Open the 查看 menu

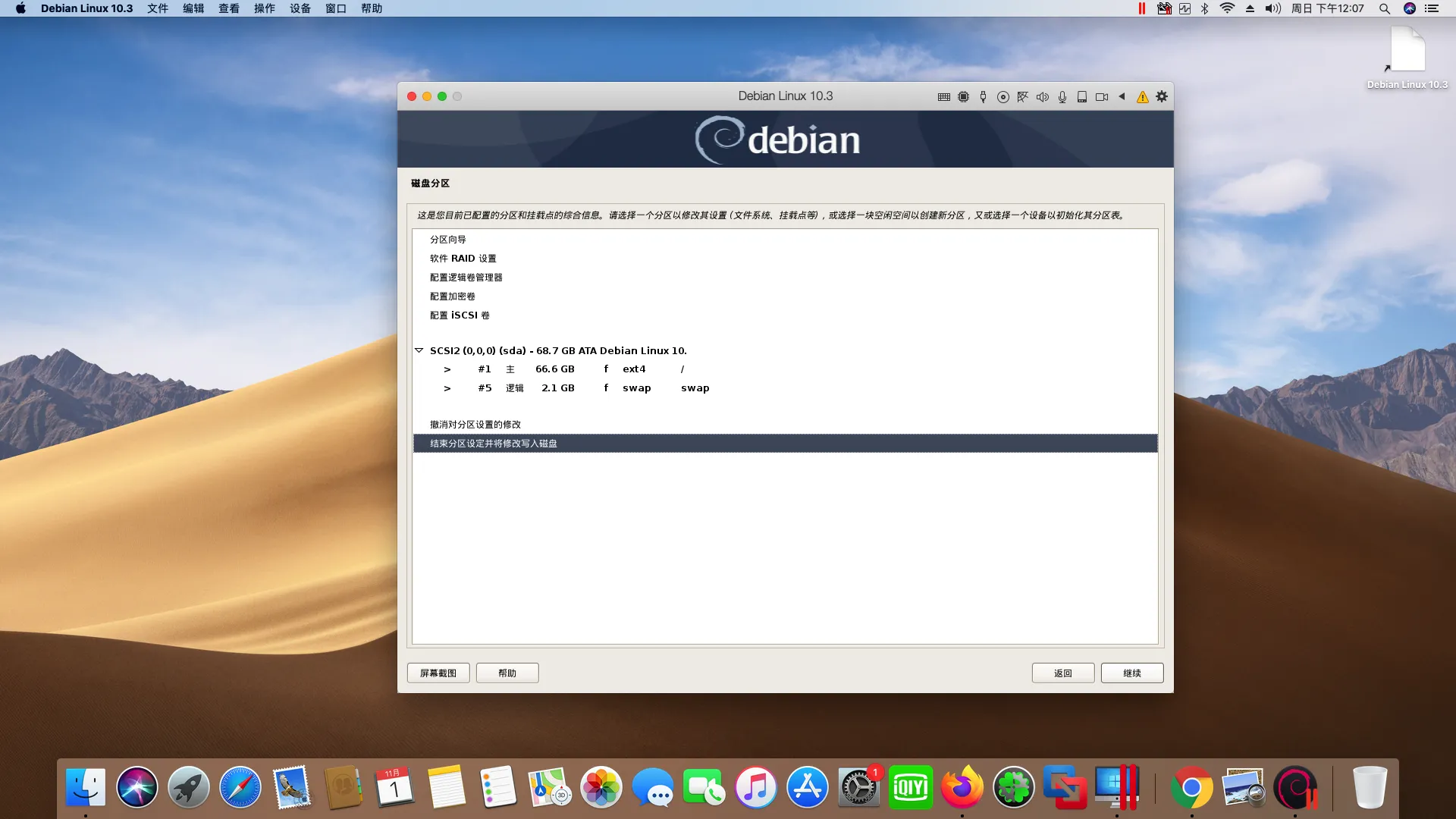coord(229,8)
